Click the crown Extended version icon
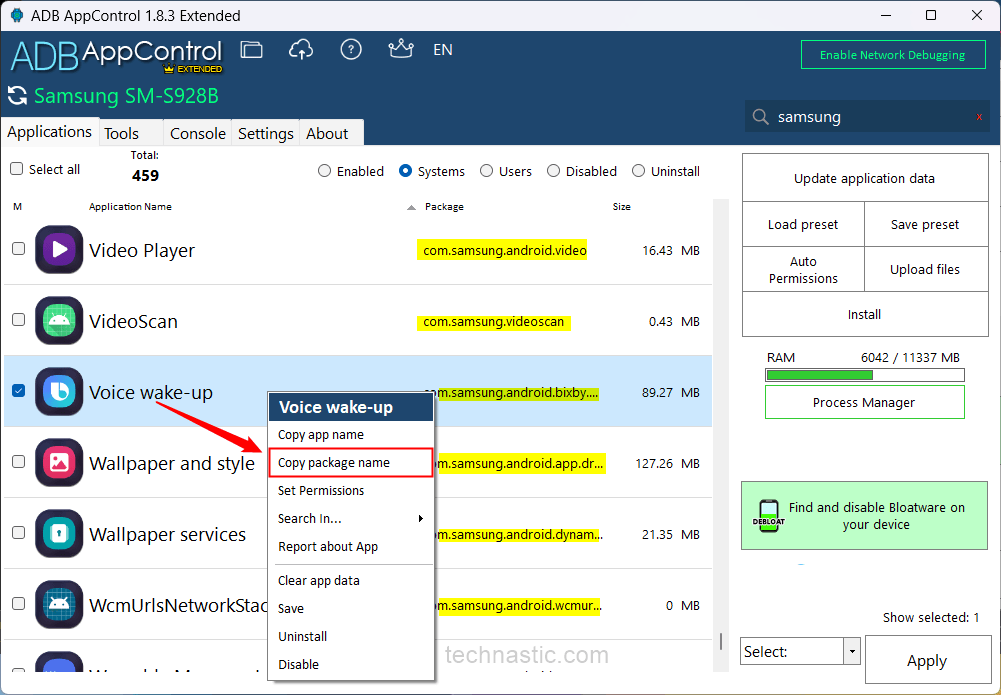The image size is (1001, 695). pyautogui.click(x=400, y=50)
